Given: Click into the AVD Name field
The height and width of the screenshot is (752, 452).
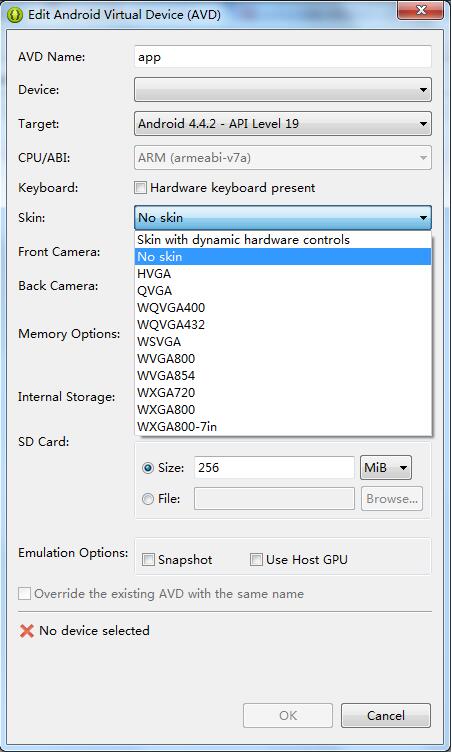Looking at the screenshot, I should click(x=283, y=57).
